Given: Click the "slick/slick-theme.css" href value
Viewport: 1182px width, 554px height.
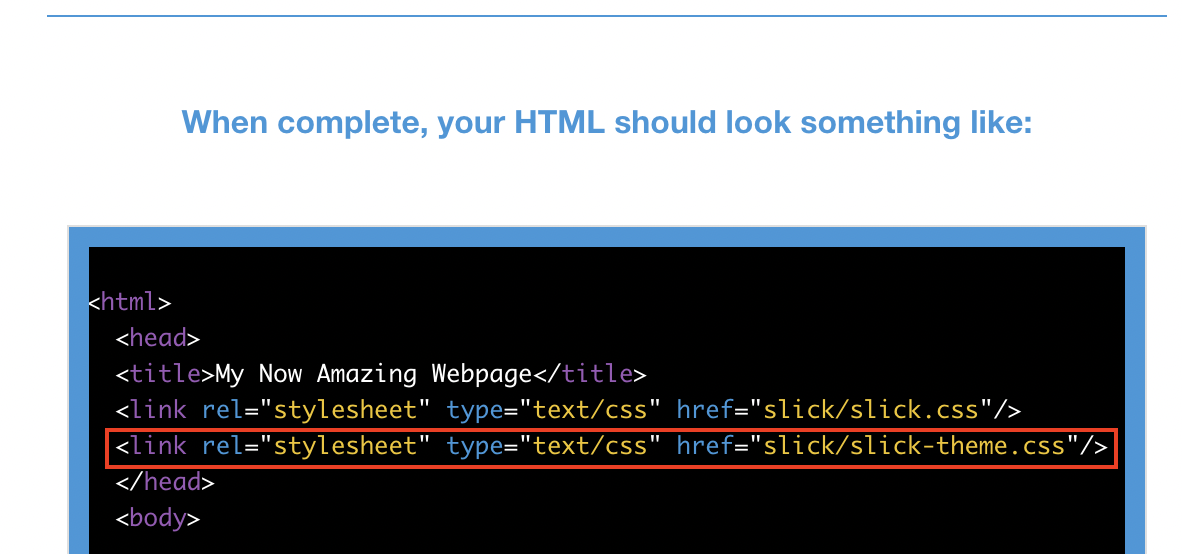Looking at the screenshot, I should point(915,446).
